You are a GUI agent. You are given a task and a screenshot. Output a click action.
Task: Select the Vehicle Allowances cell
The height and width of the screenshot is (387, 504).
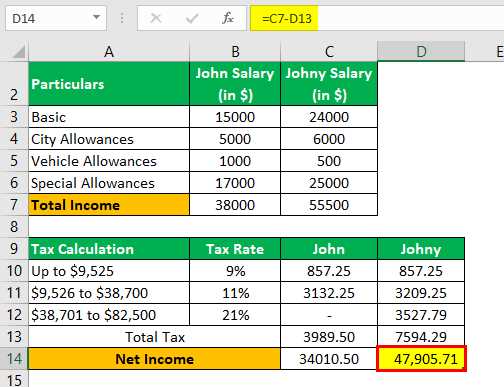(x=109, y=161)
